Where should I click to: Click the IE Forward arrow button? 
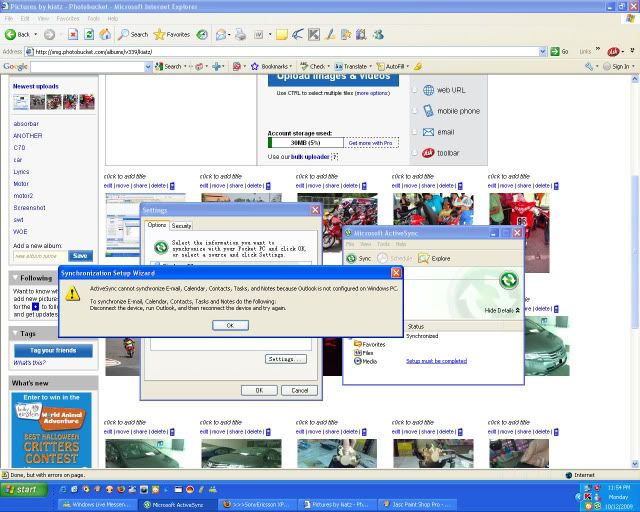pyautogui.click(x=49, y=35)
